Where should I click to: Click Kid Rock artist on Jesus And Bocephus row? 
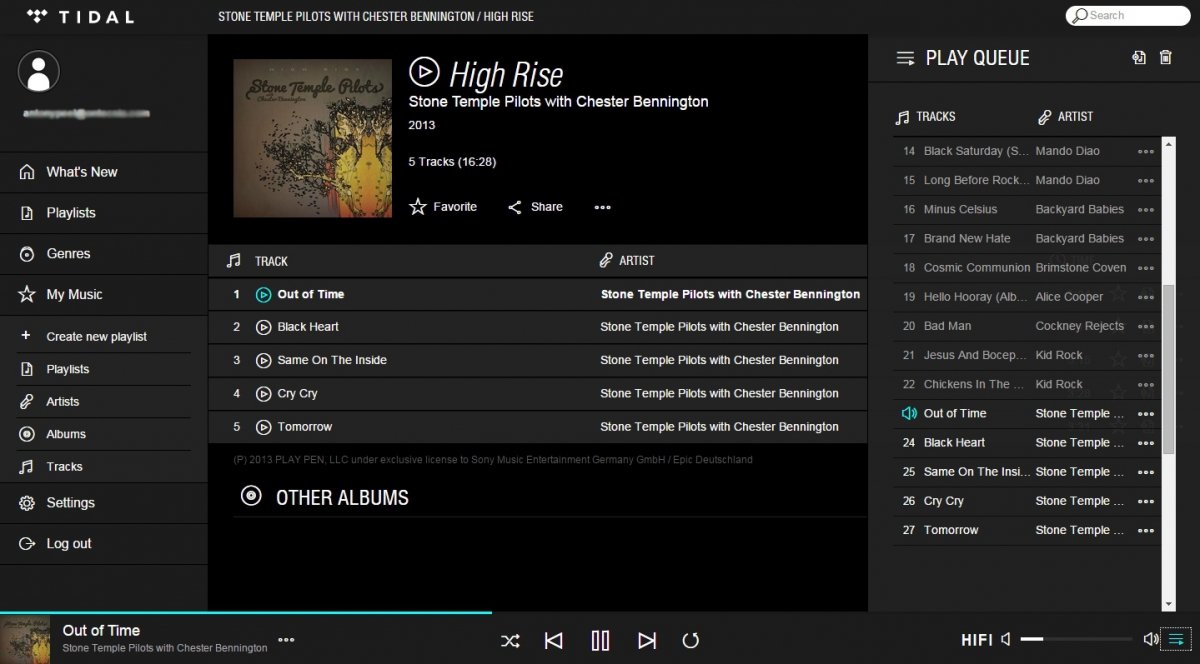point(1059,355)
